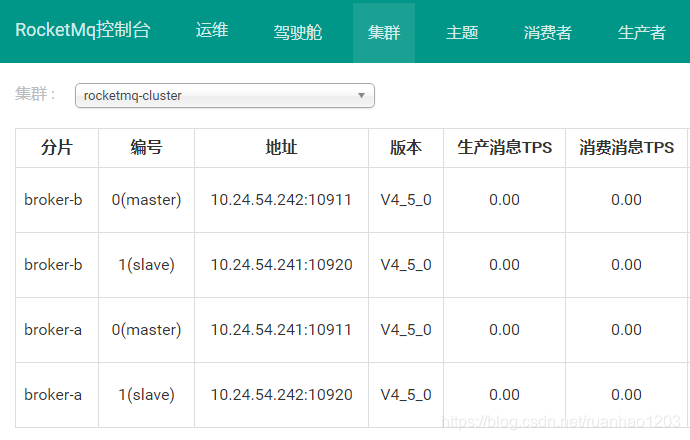
Task: Click the RocketMq控制台 logo title
Action: [x=83, y=30]
